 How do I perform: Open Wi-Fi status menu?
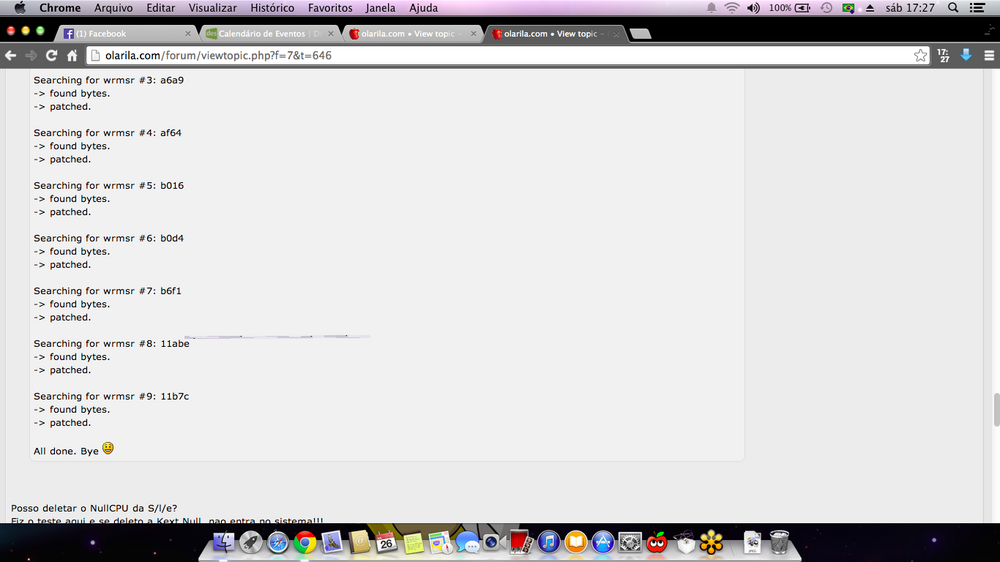pos(732,8)
